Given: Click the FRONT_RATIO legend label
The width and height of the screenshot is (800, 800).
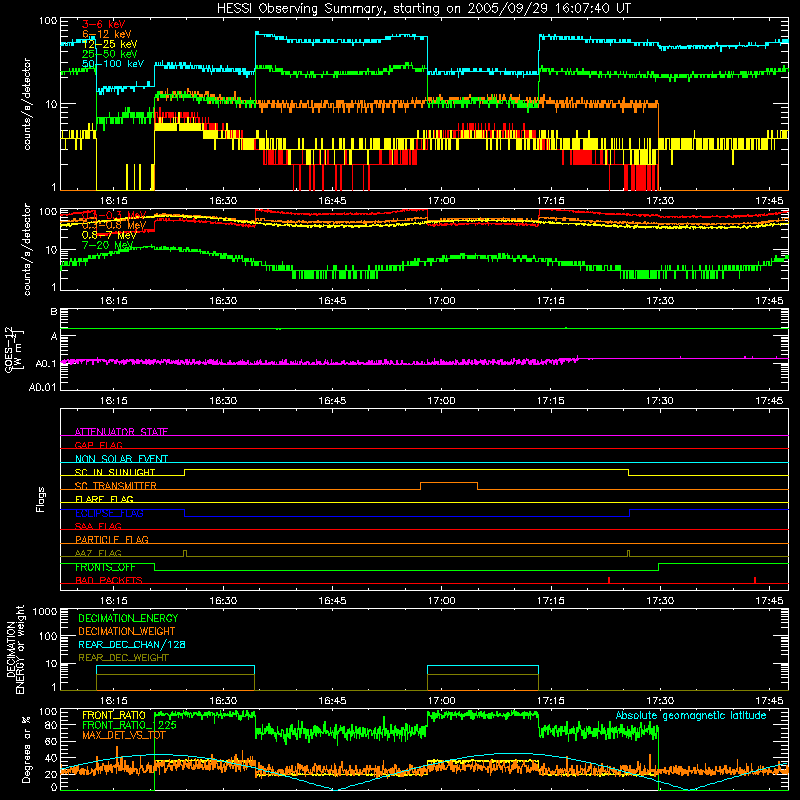Looking at the screenshot, I should click(x=114, y=715).
